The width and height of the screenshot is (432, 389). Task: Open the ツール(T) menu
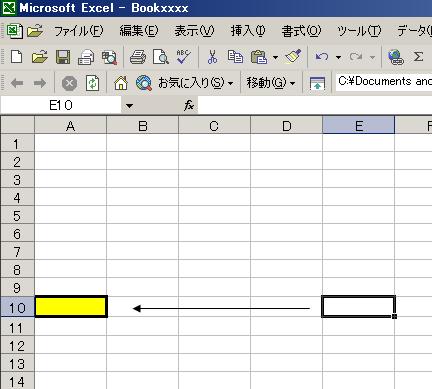point(359,31)
